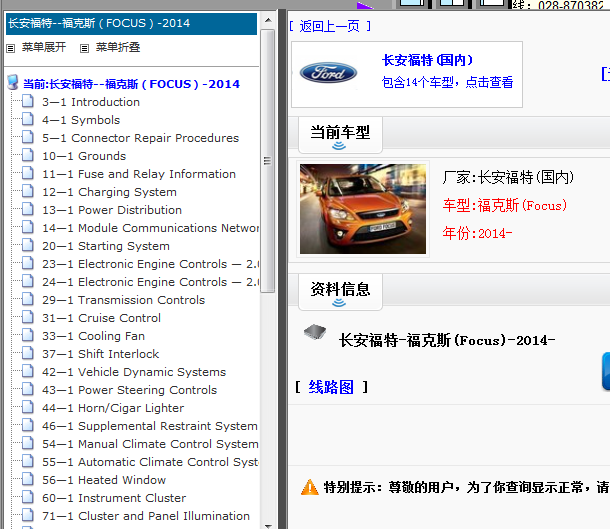Image resolution: width=610 pixels, height=529 pixels.
Task: Select 46—1 Supplemental Restraint System
Action: 150,426
